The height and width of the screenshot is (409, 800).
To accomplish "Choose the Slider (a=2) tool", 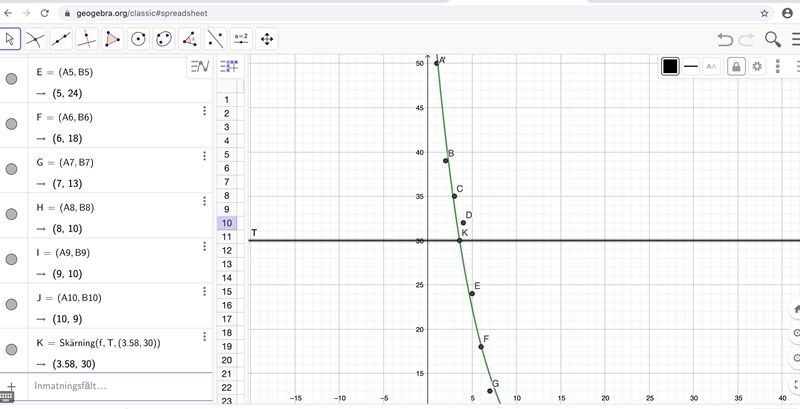I will (241, 39).
